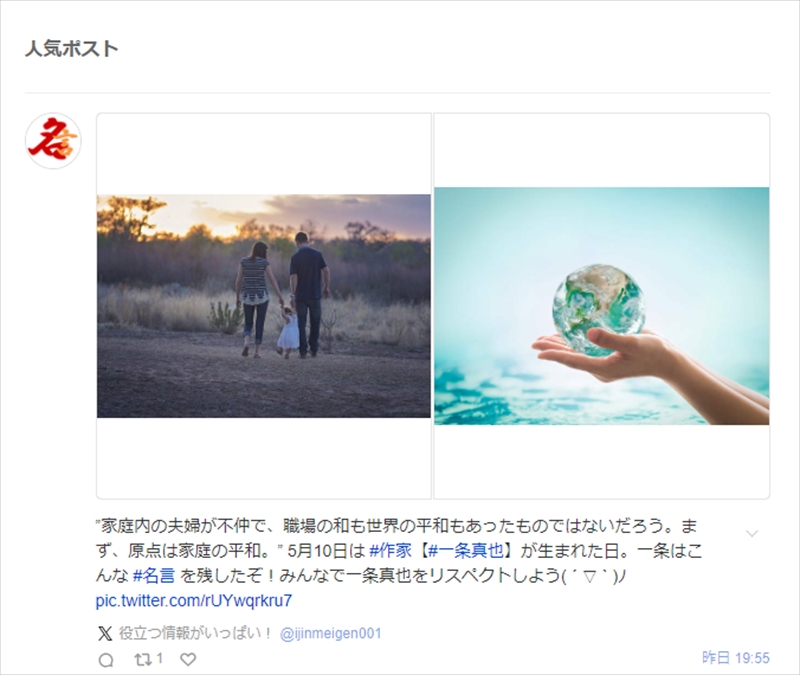Viewport: 800px width, 675px height.
Task: Expand the chevron menu beside the post text
Action: 752,534
